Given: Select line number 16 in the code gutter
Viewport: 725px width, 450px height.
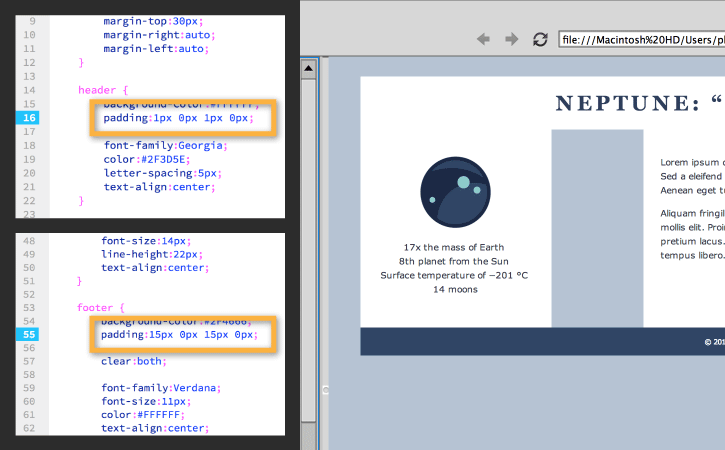Looking at the screenshot, I should pyautogui.click(x=28, y=118).
